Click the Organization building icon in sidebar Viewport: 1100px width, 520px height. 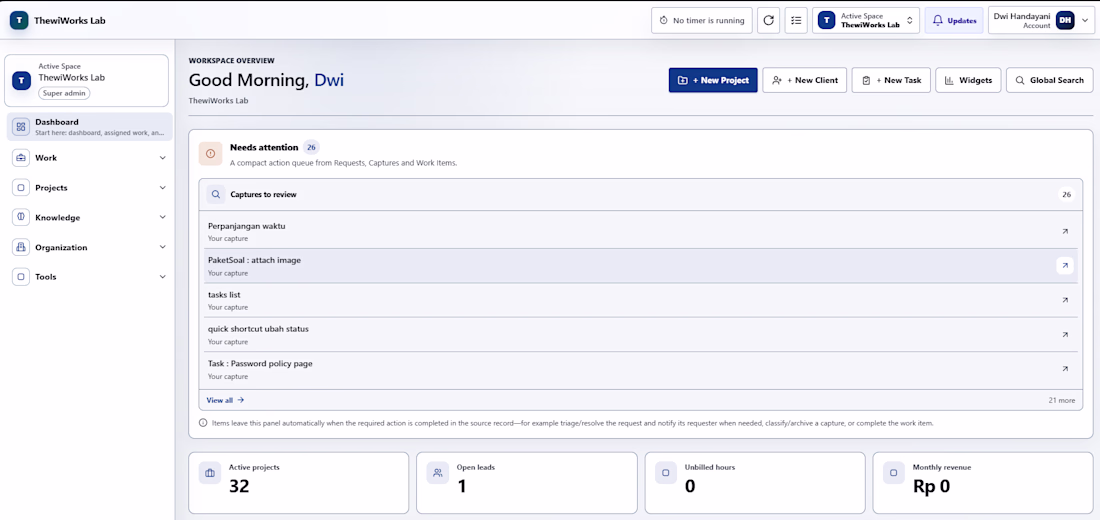click(x=21, y=247)
